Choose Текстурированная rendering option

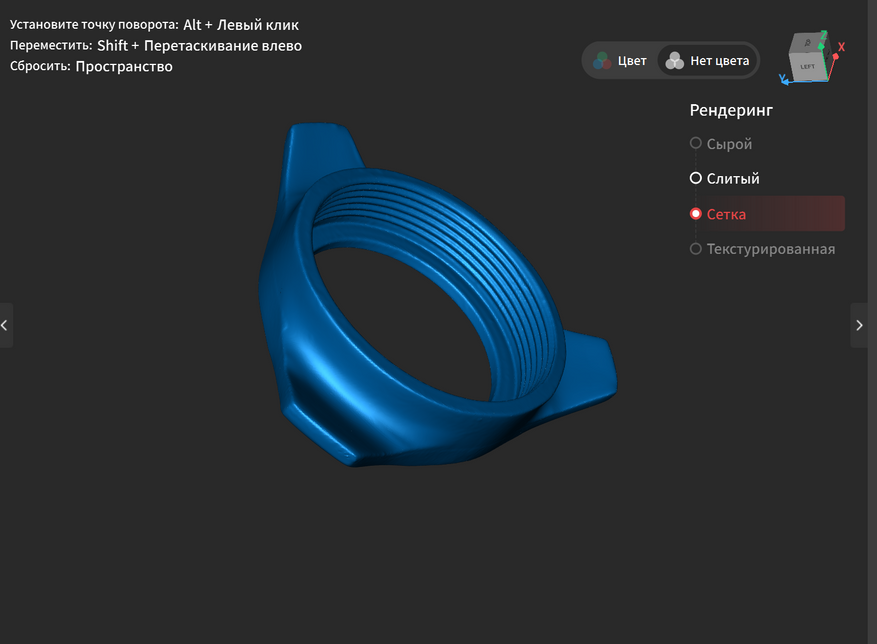pos(762,249)
